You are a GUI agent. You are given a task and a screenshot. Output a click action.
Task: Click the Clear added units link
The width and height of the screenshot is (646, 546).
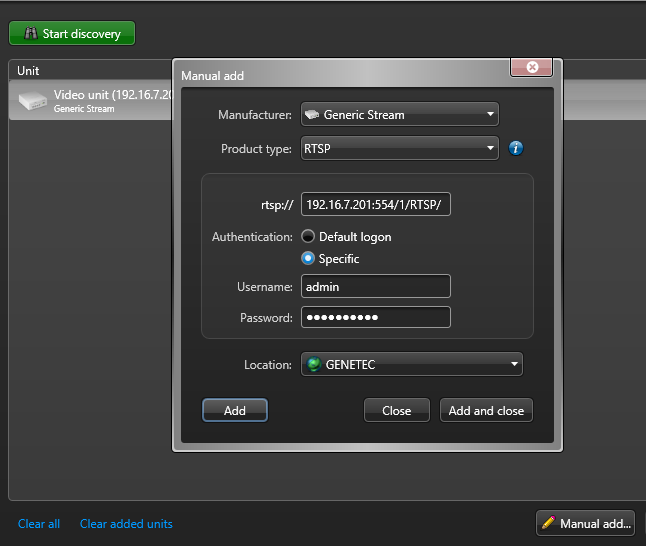(126, 524)
